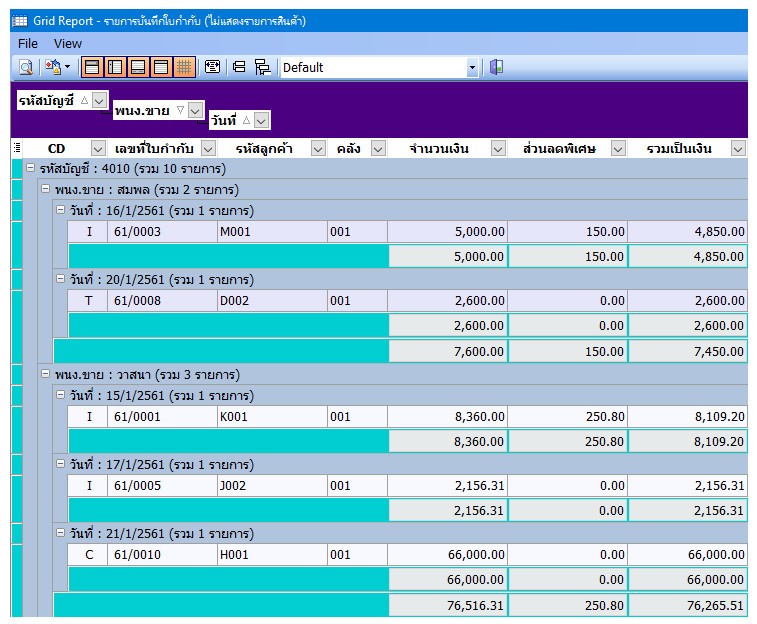Click the exit door icon in toolbar
This screenshot has width=757, height=624.
point(496,67)
